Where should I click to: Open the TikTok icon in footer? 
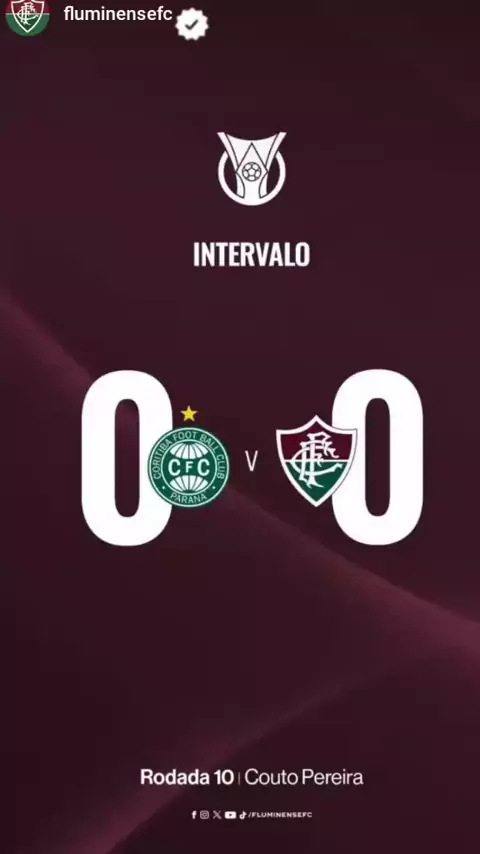pyautogui.click(x=243, y=815)
